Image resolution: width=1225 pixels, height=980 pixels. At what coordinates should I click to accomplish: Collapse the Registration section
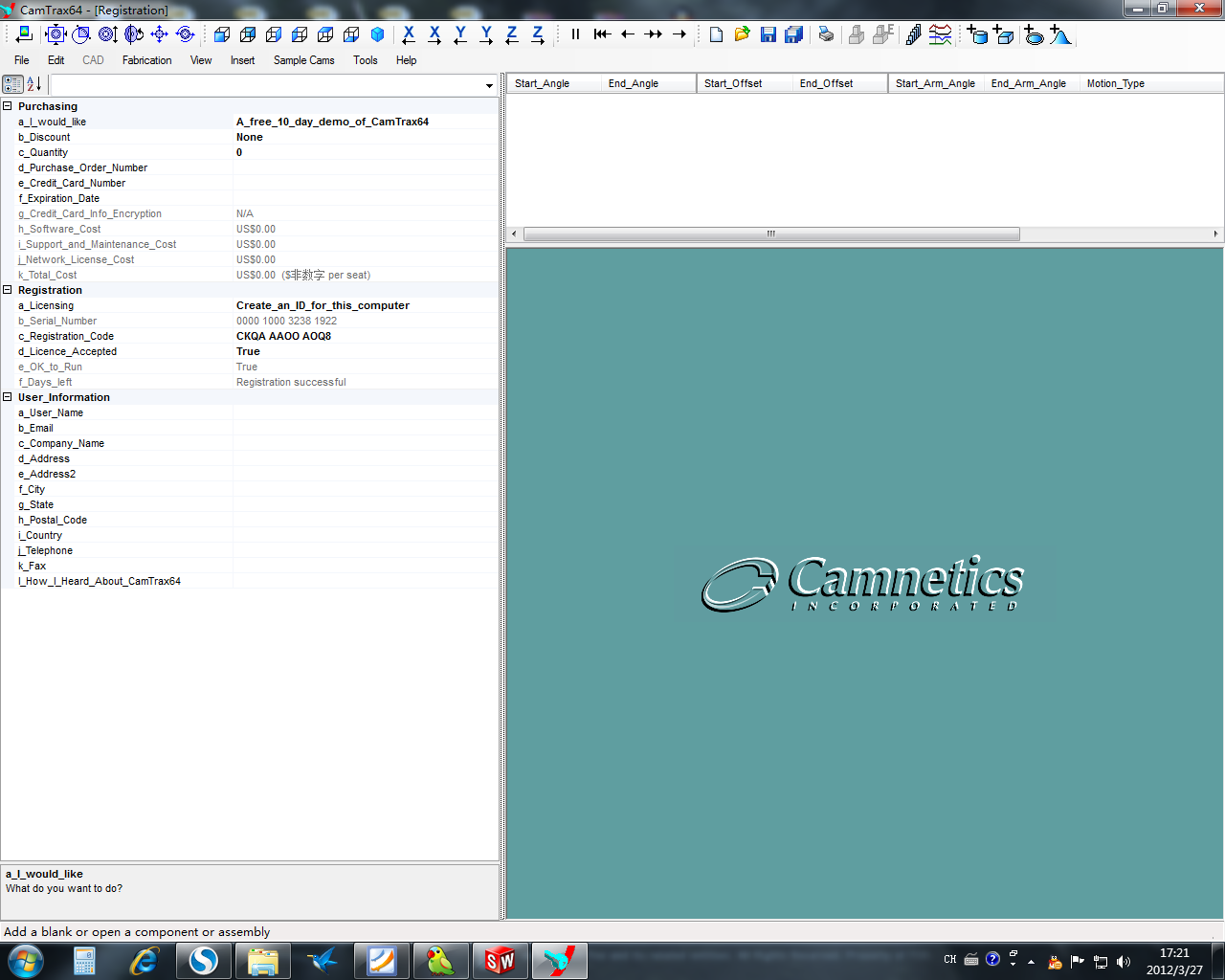pos(8,290)
